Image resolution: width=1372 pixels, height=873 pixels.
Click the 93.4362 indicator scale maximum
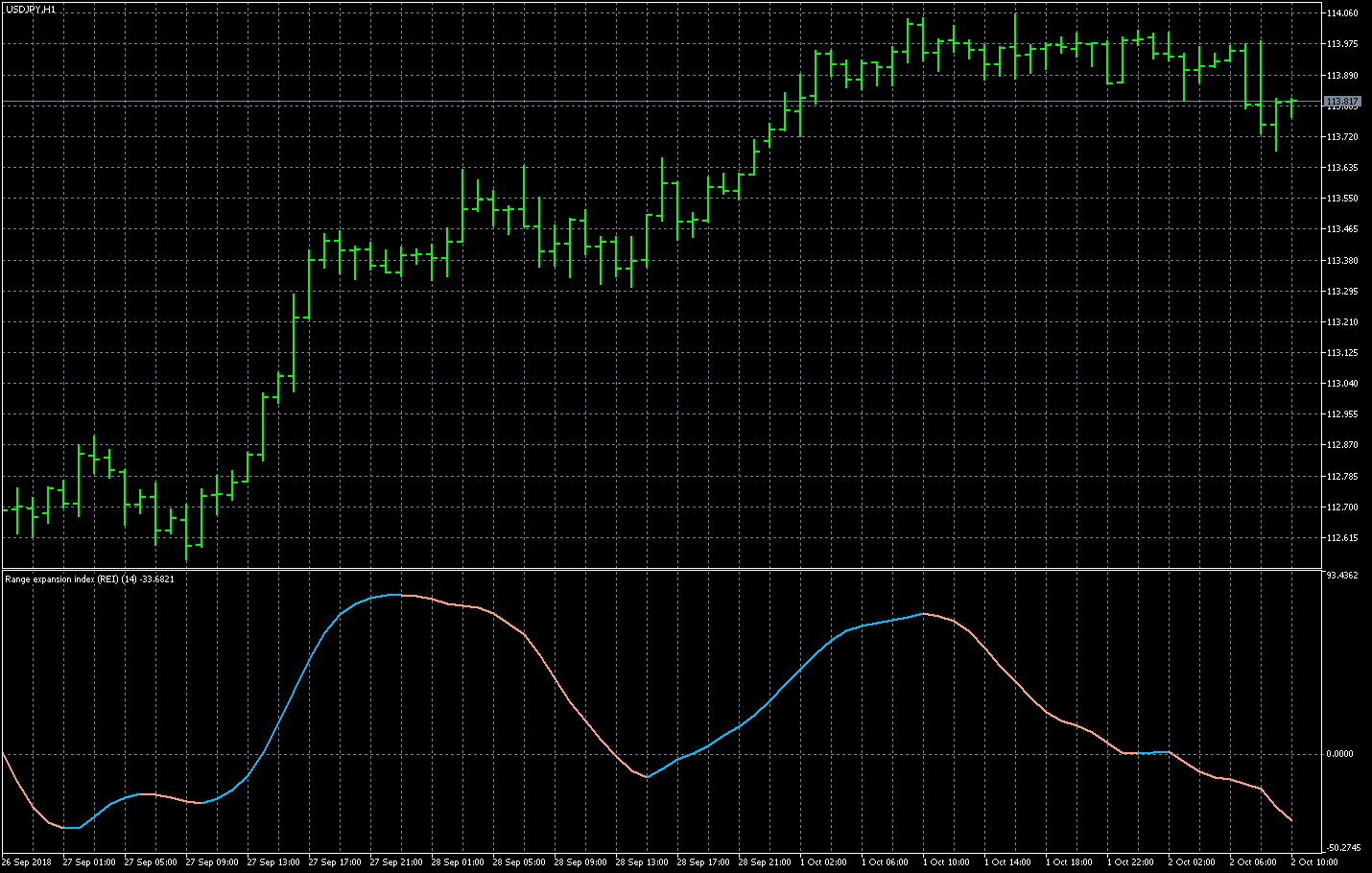click(1343, 576)
